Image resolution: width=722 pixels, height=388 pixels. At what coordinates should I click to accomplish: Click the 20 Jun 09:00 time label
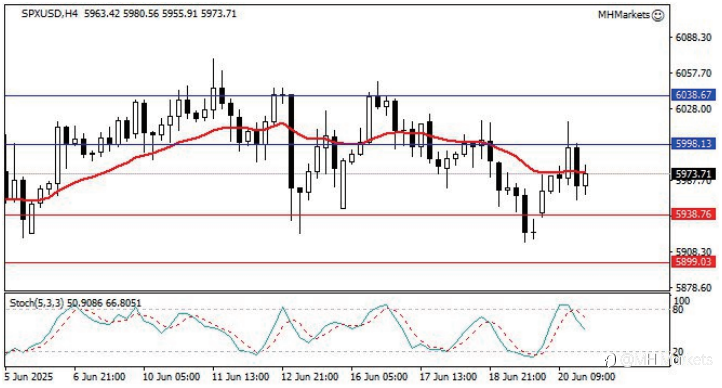click(586, 377)
